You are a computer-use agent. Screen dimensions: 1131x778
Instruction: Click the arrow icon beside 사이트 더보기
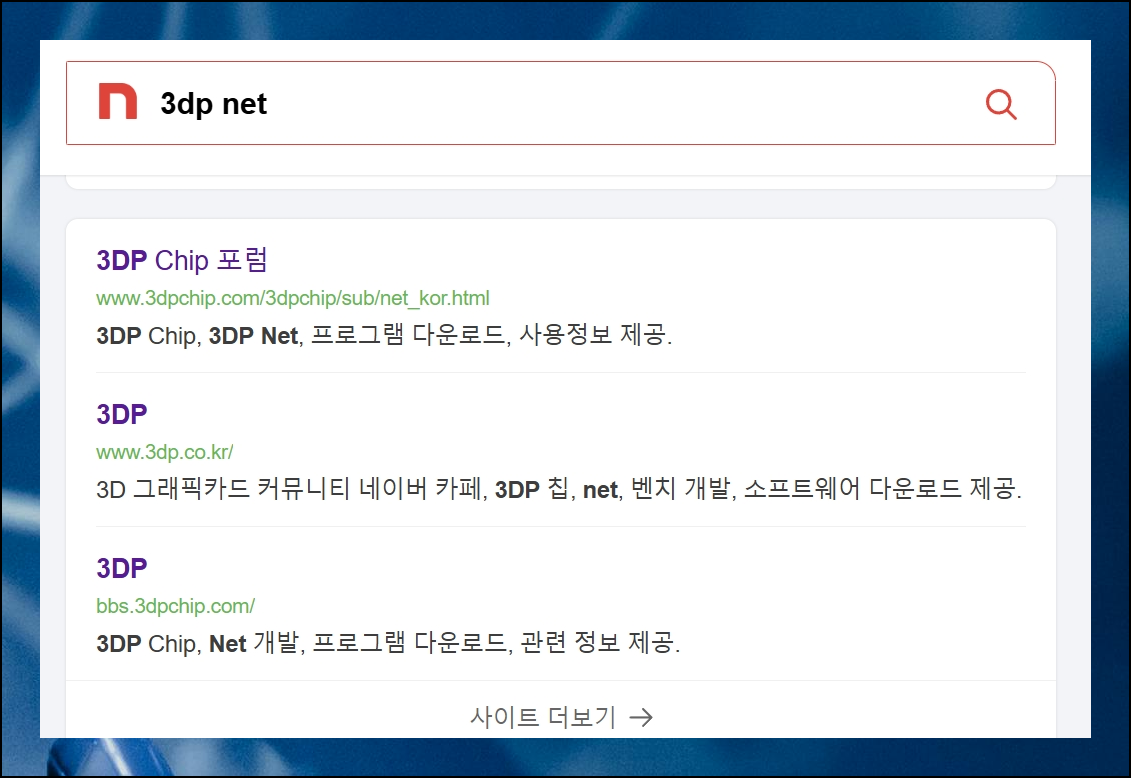pyautogui.click(x=641, y=717)
